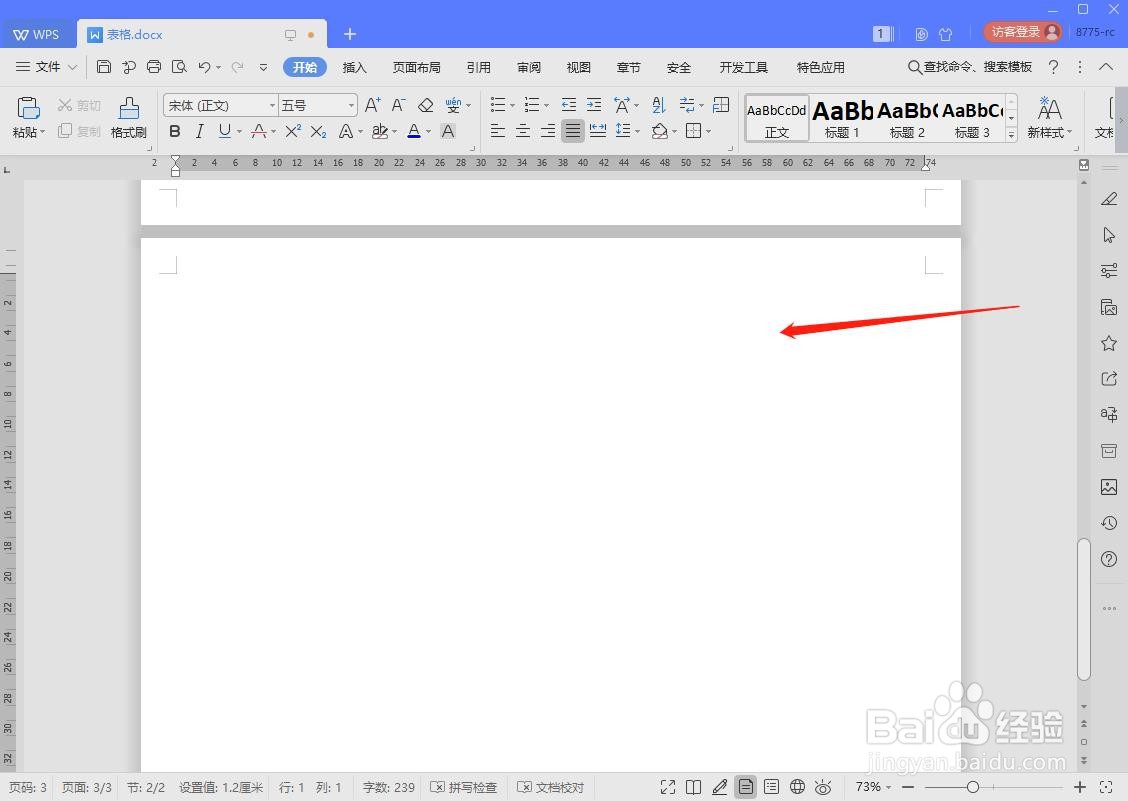
Task: Center align the paragraph
Action: click(523, 130)
